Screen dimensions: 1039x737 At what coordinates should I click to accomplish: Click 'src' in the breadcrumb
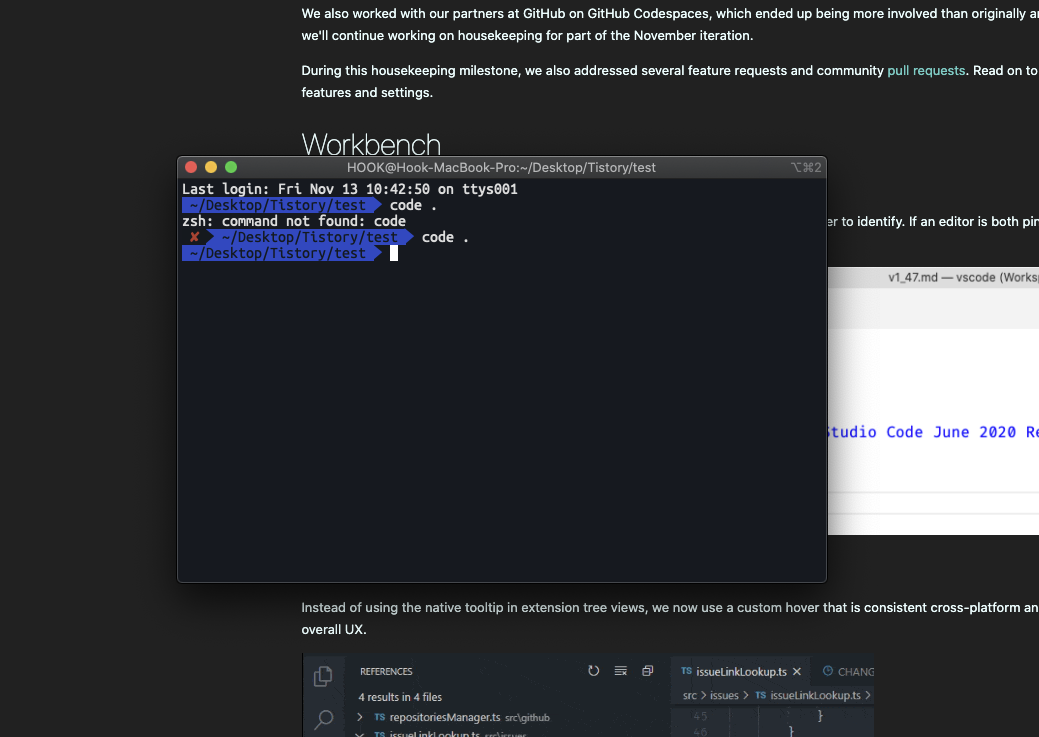pos(690,695)
